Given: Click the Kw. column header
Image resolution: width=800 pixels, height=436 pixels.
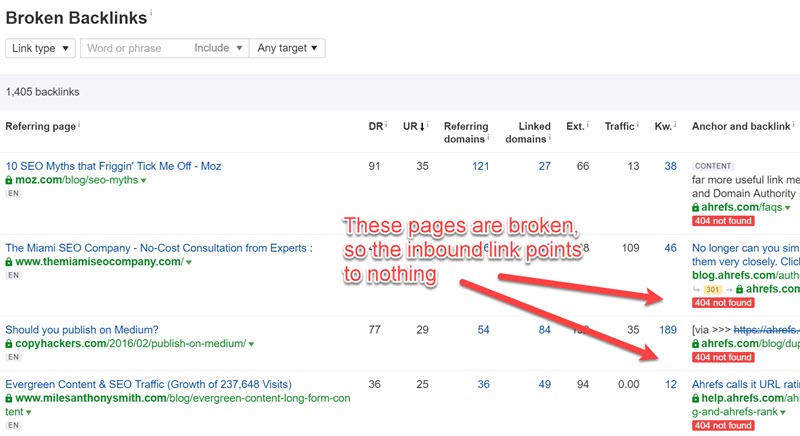Looking at the screenshot, I should point(663,126).
